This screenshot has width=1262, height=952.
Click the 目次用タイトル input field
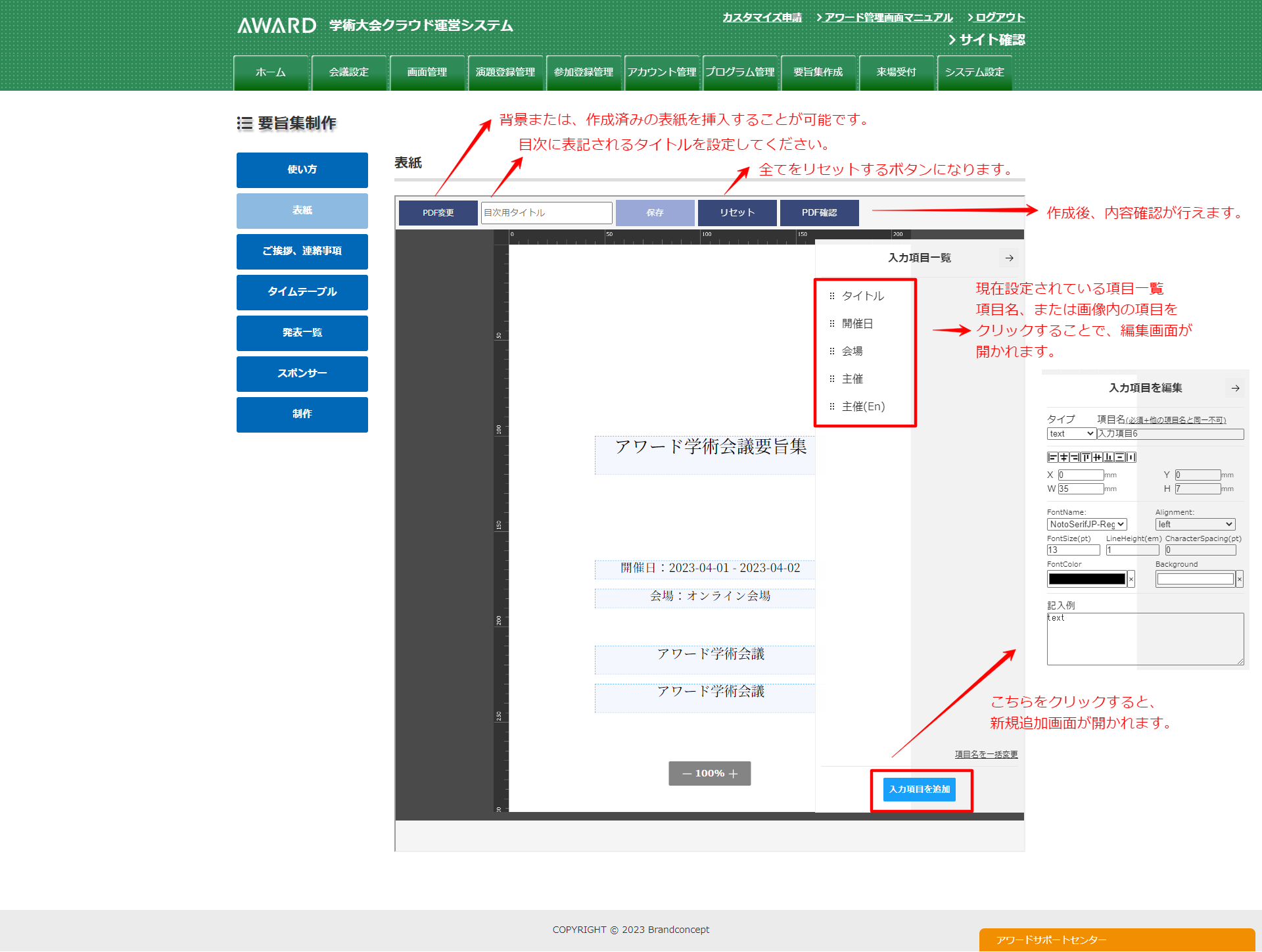(546, 213)
